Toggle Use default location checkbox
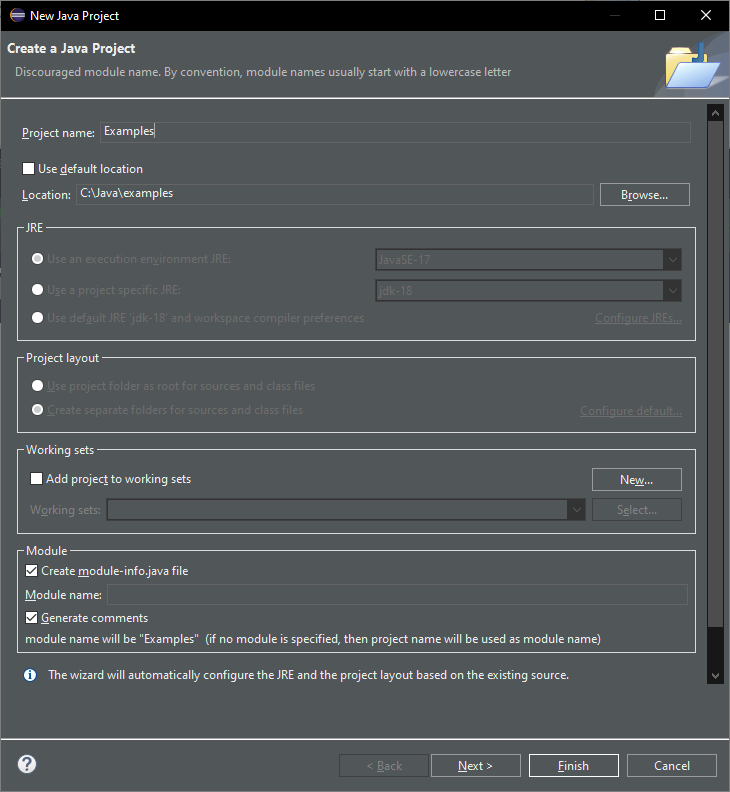Viewport: 730px width, 792px height. pos(29,169)
